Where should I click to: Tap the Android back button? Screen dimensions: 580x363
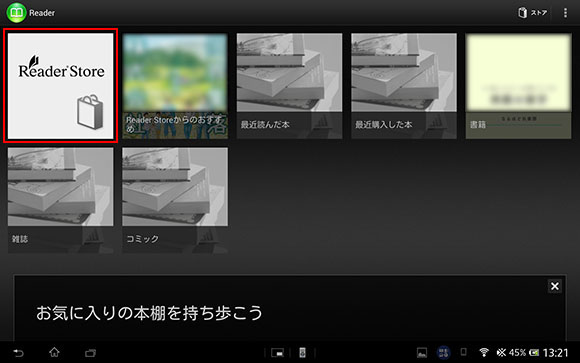point(18,353)
